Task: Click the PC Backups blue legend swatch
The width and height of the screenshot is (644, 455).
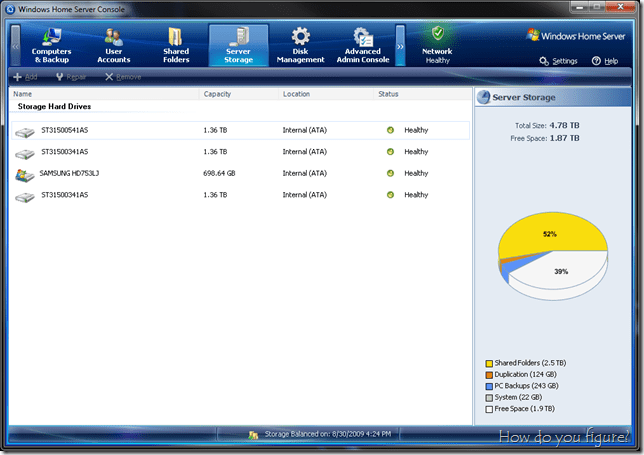Action: tap(488, 385)
